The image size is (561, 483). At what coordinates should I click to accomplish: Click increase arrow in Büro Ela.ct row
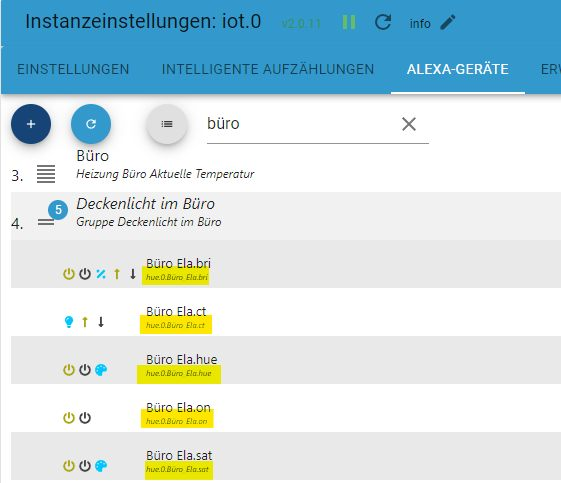click(85, 322)
